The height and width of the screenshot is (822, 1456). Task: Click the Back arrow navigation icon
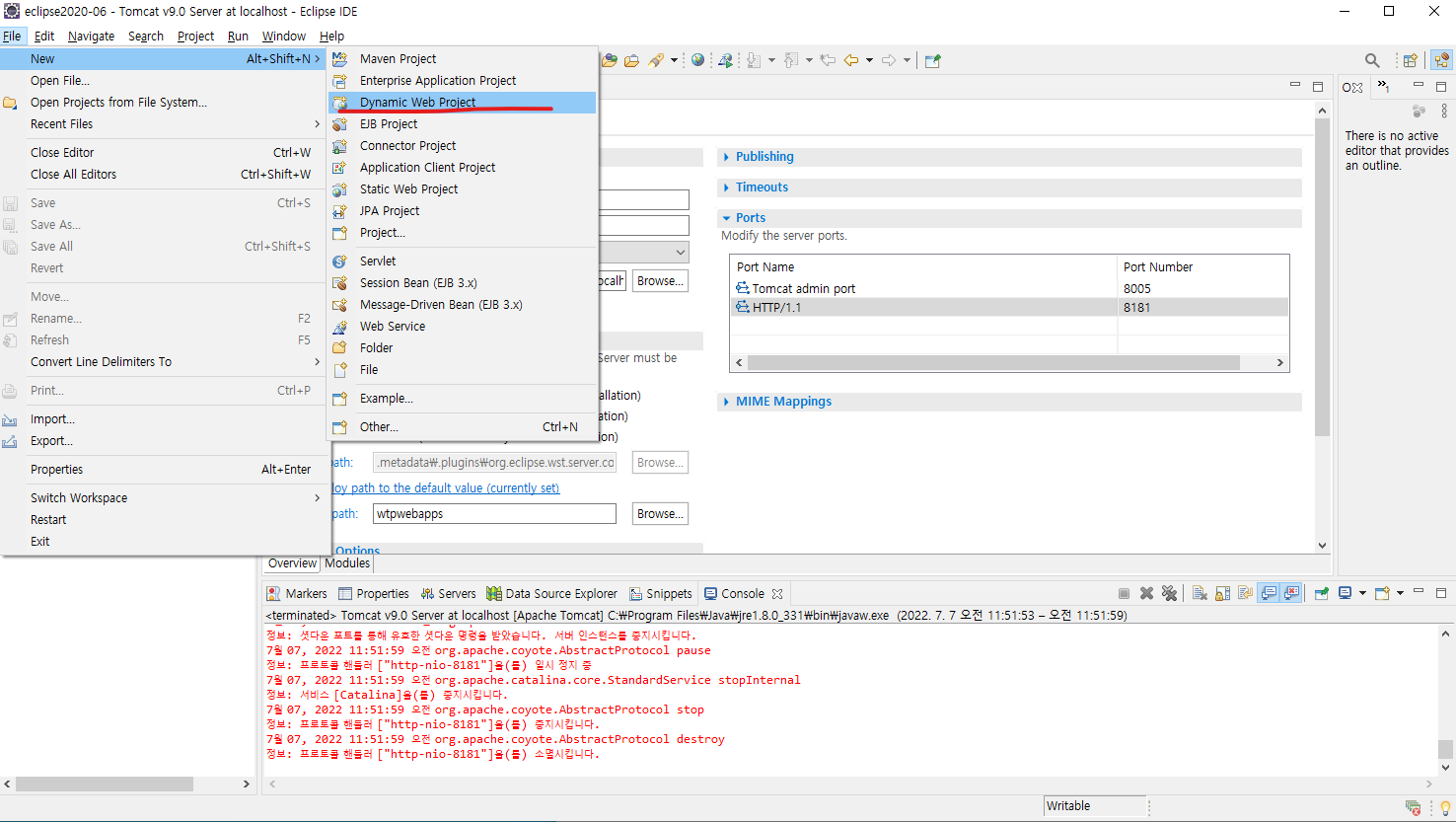point(851,60)
